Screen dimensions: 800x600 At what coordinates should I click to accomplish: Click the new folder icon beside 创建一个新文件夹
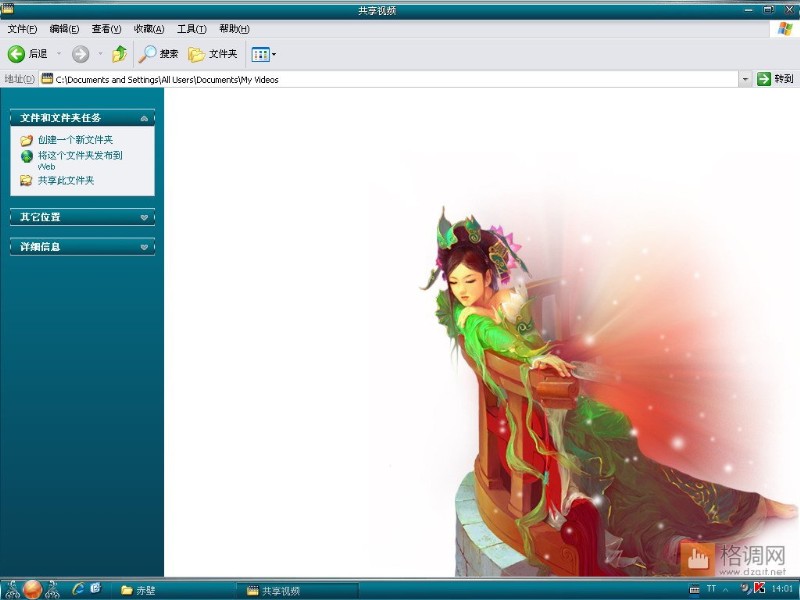[27, 140]
